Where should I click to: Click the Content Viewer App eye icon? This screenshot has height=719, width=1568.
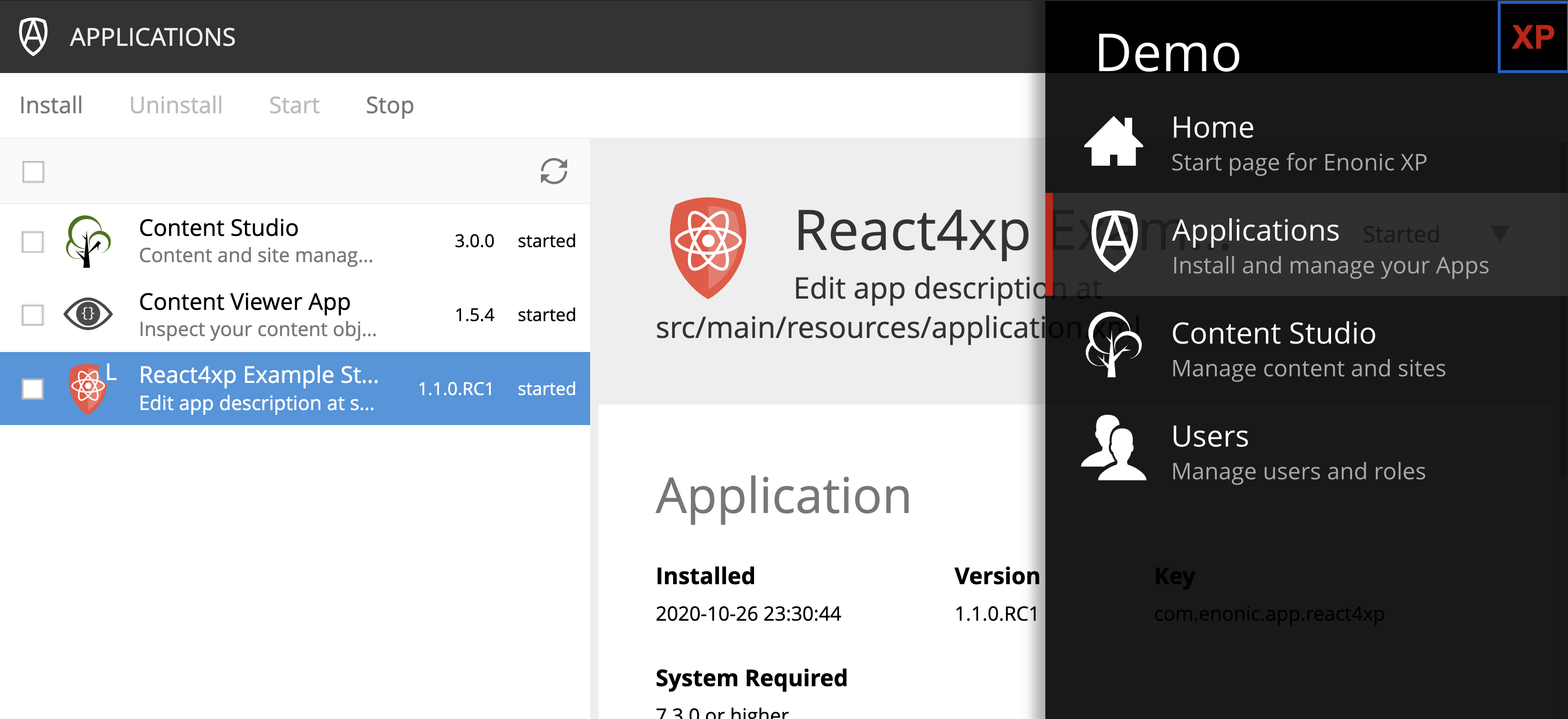[x=88, y=315]
